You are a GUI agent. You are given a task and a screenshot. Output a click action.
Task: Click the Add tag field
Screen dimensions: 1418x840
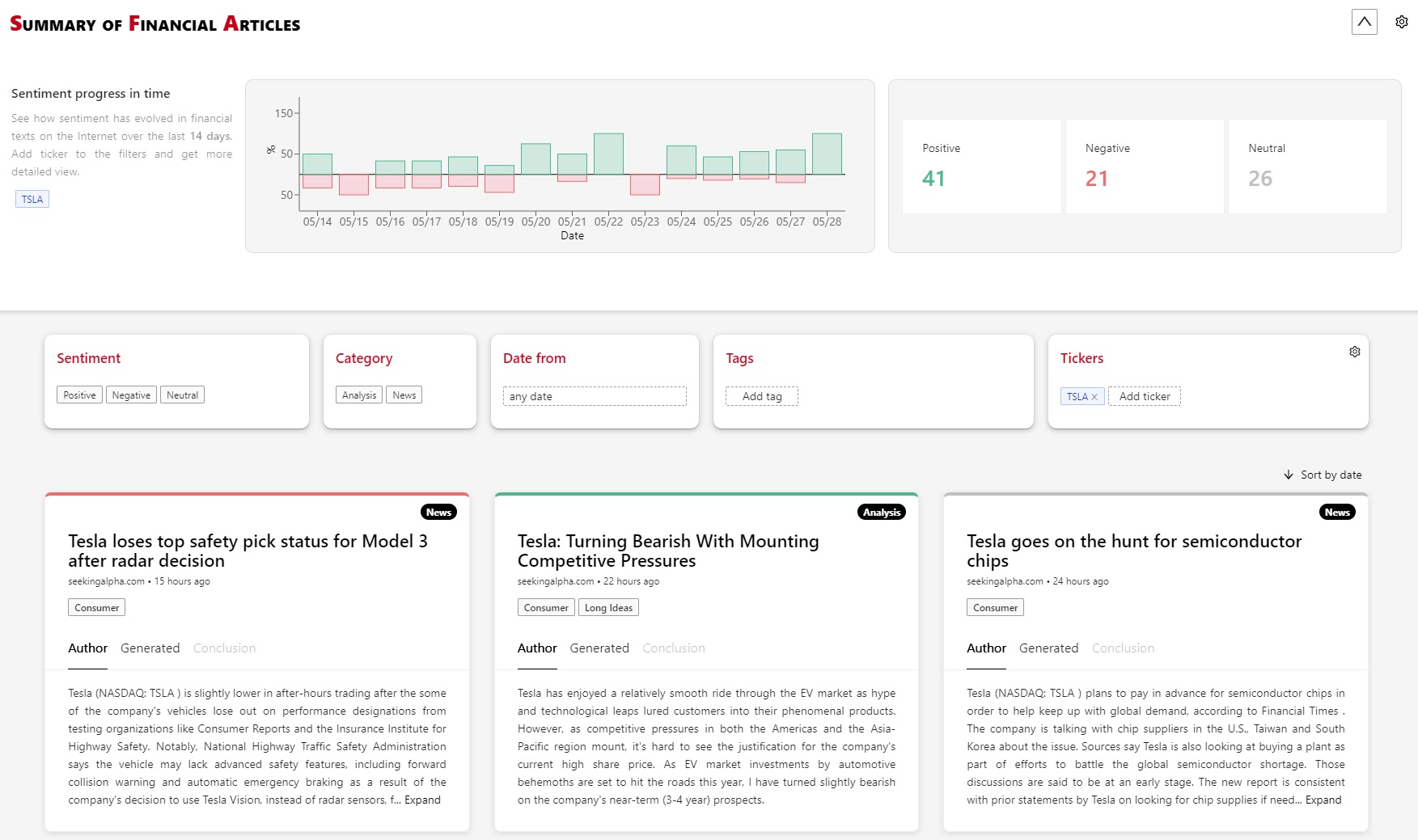762,396
